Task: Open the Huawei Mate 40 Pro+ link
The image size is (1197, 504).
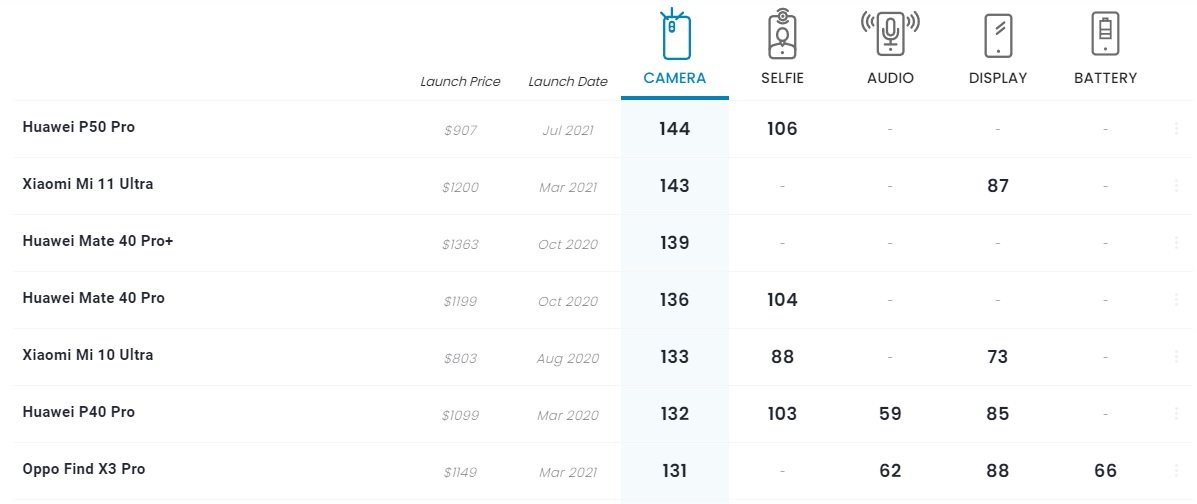Action: click(98, 241)
